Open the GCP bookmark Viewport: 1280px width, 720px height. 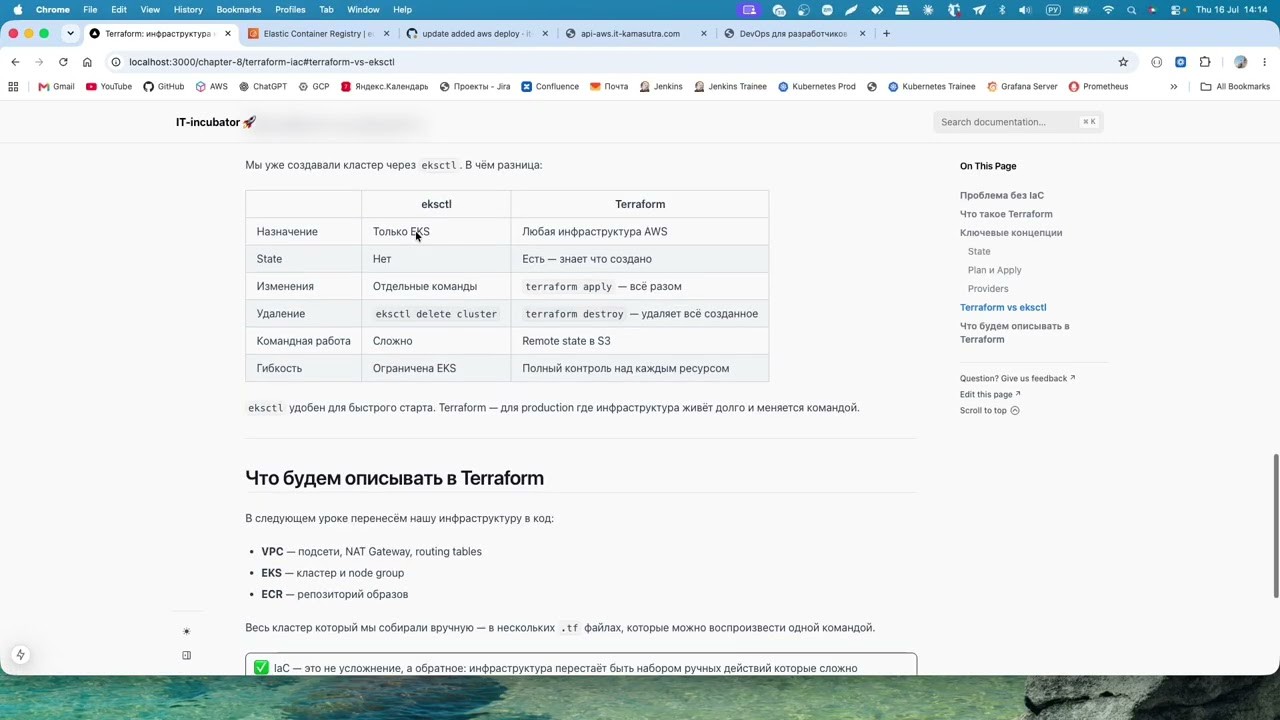(314, 87)
